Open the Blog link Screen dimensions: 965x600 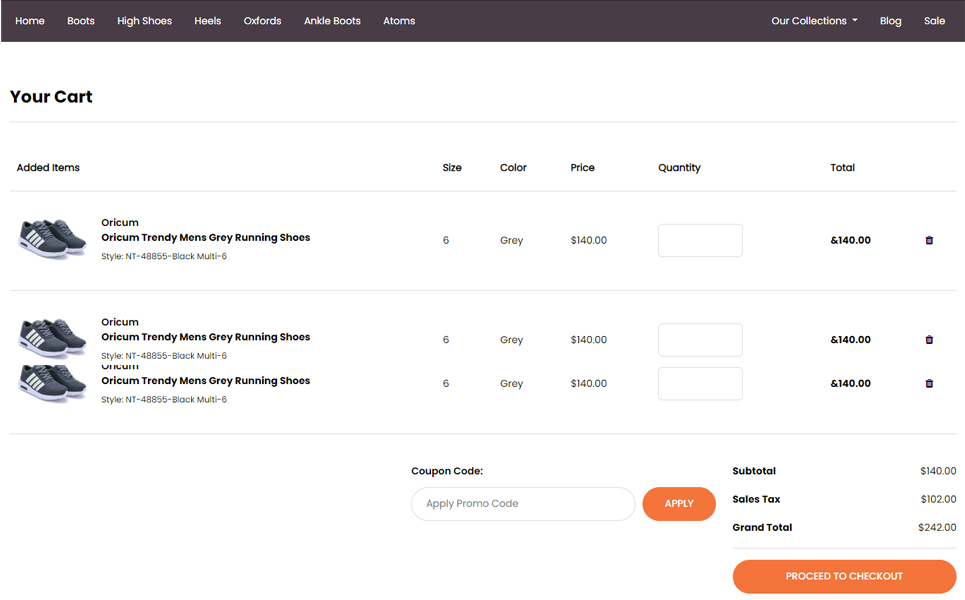pos(890,21)
